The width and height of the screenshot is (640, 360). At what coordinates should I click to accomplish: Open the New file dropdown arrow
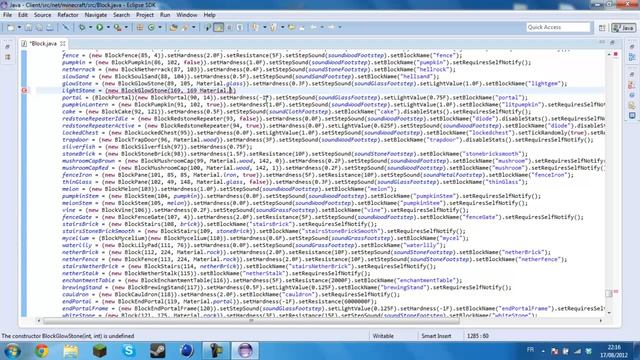coord(19,27)
